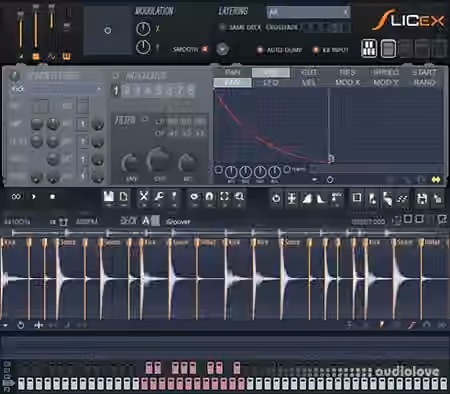Click the wrench tools icon

tap(159, 197)
